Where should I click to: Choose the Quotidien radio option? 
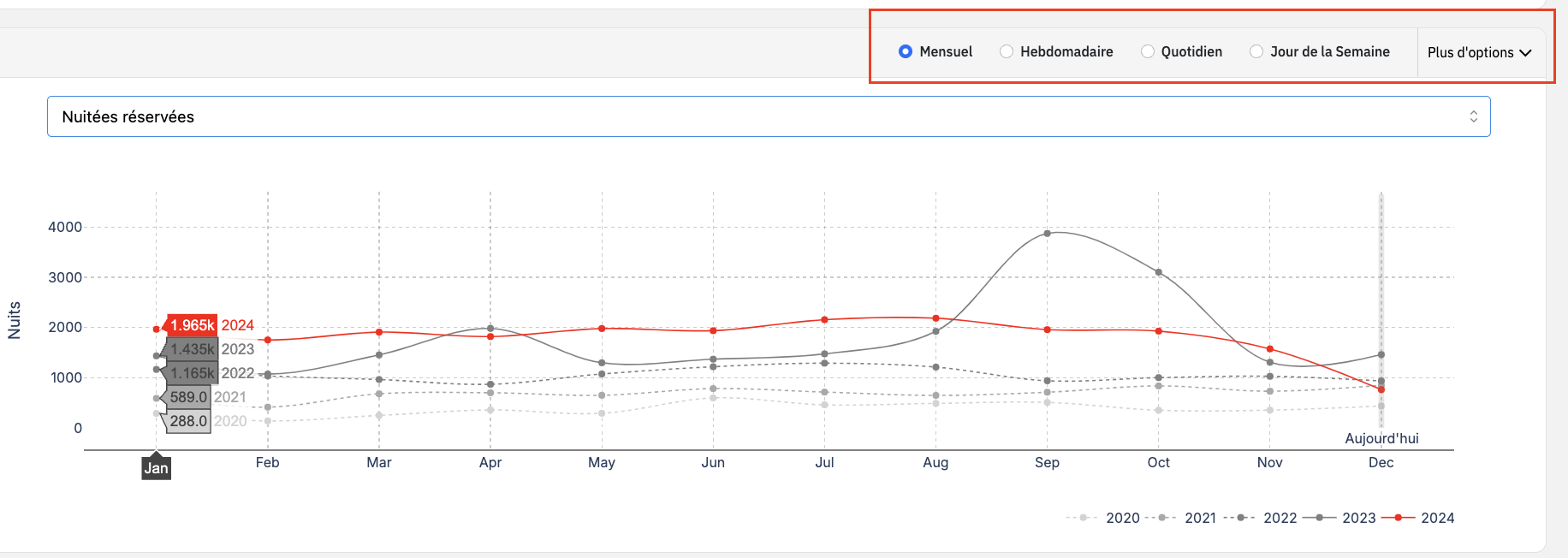(1148, 51)
